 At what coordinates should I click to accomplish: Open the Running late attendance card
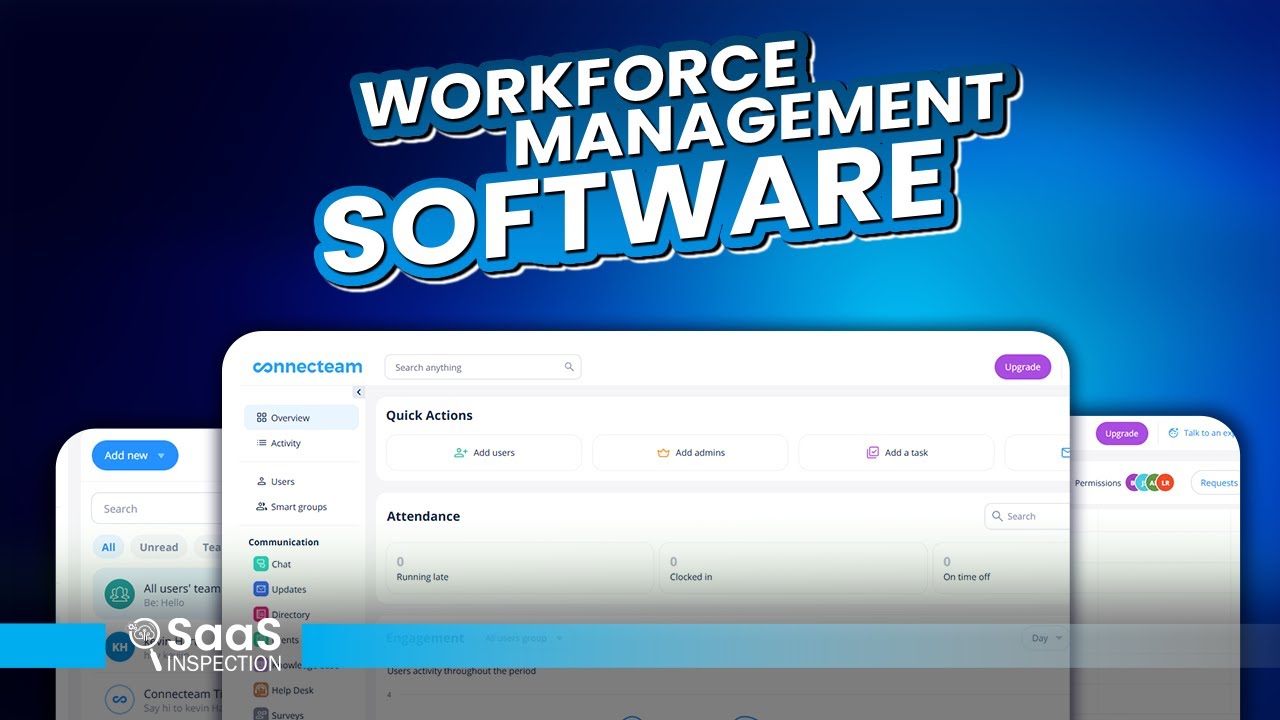tap(520, 569)
